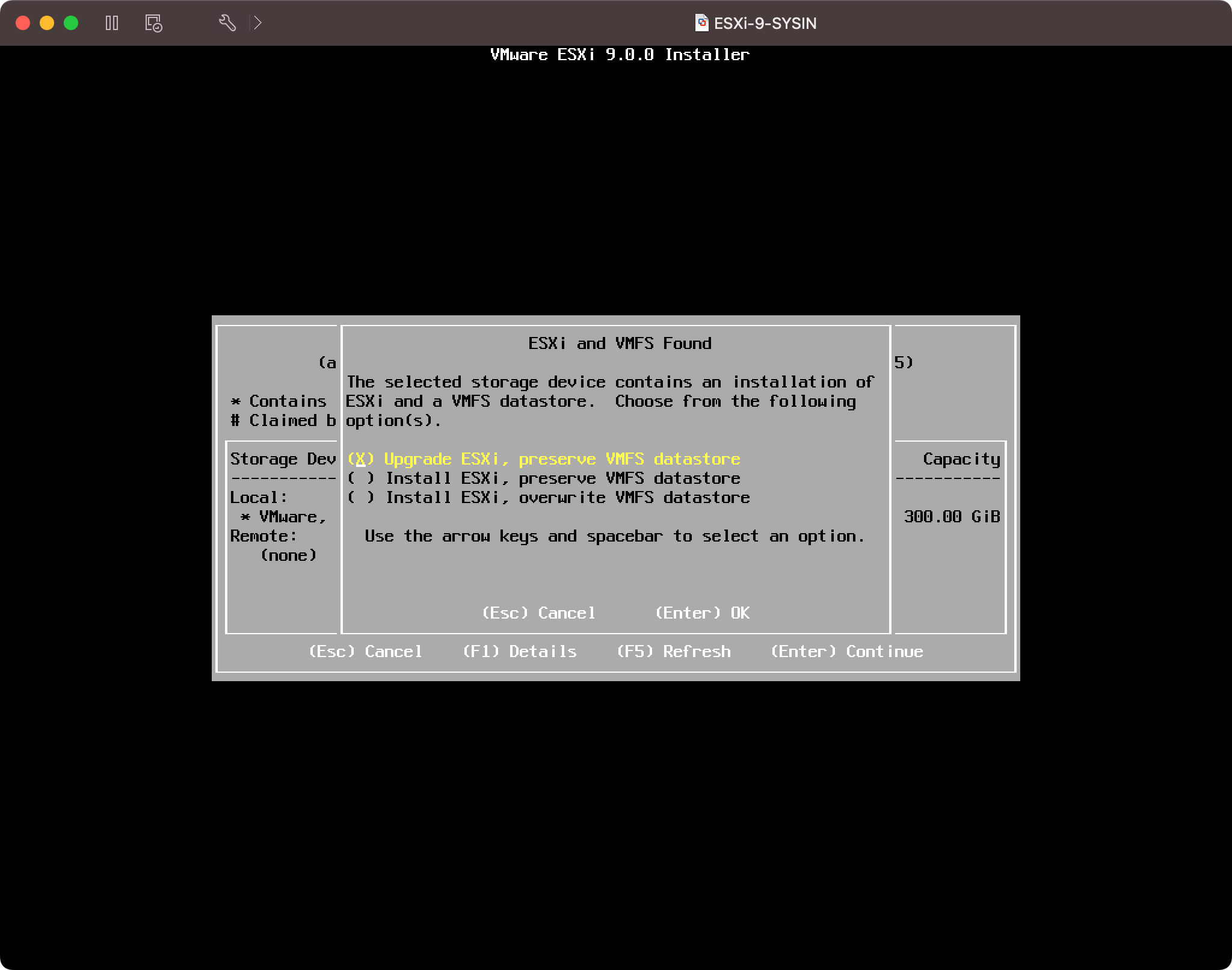Image resolution: width=1232 pixels, height=970 pixels.
Task: Click (Esc) Cancel in the VMFS dialog
Action: point(539,613)
